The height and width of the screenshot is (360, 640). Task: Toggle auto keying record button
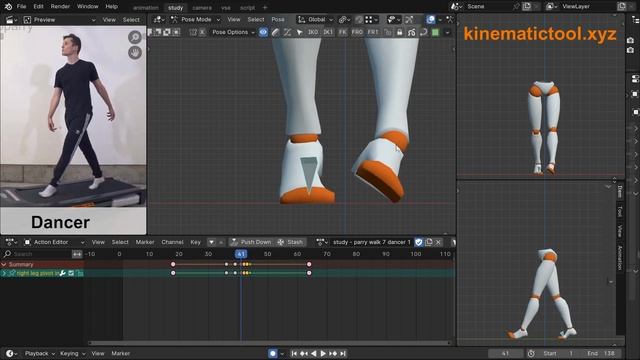pos(273,353)
